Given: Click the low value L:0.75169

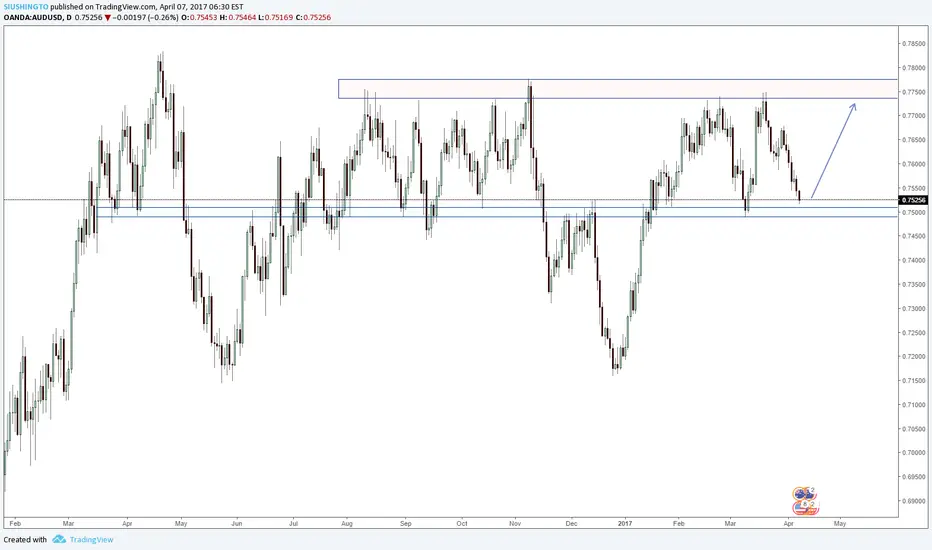Looking at the screenshot, I should (x=276, y=17).
